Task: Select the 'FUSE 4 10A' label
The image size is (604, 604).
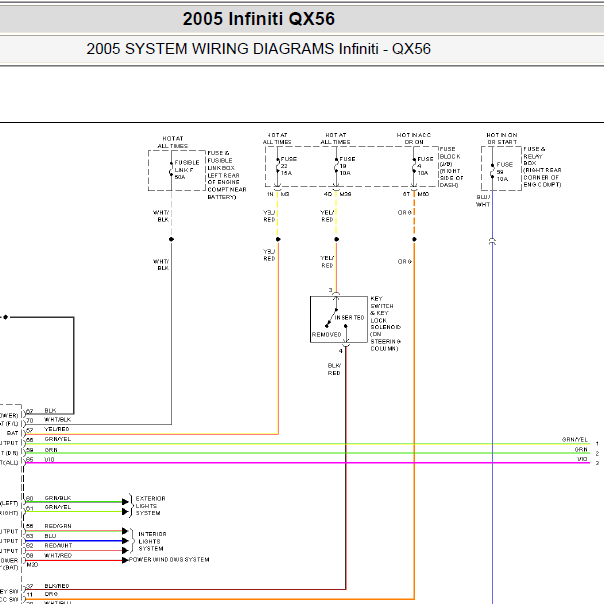Action: [x=425, y=166]
